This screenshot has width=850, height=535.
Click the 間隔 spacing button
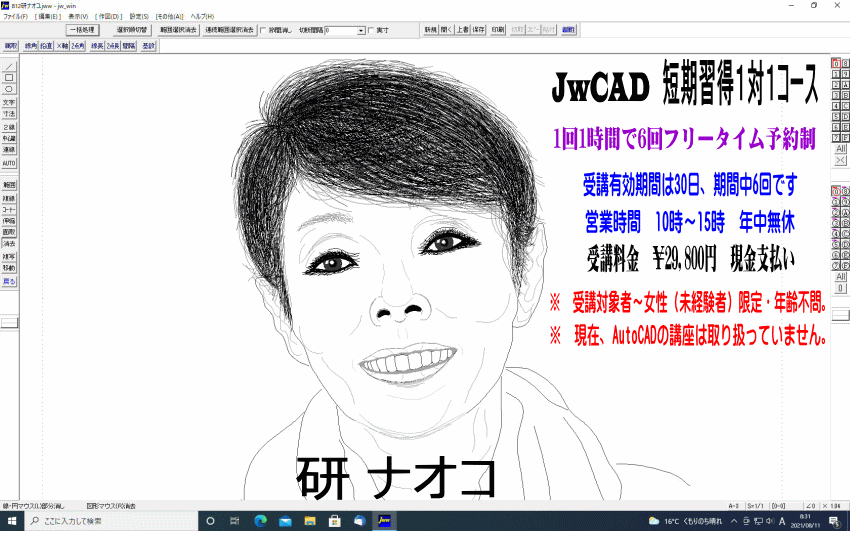129,46
